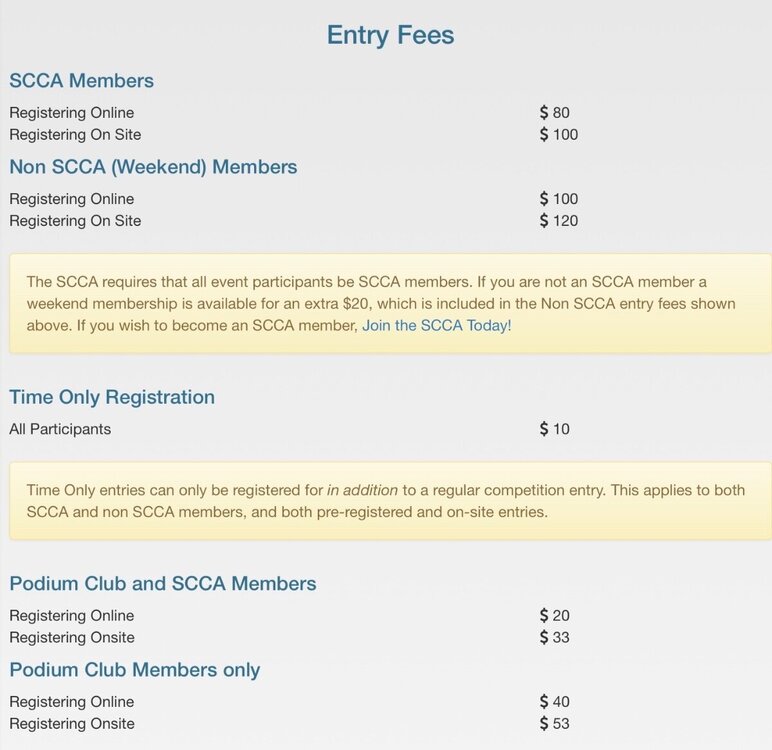This screenshot has width=772, height=750.
Task: Select the $ 20 Podium Club online fee
Action: (554, 615)
